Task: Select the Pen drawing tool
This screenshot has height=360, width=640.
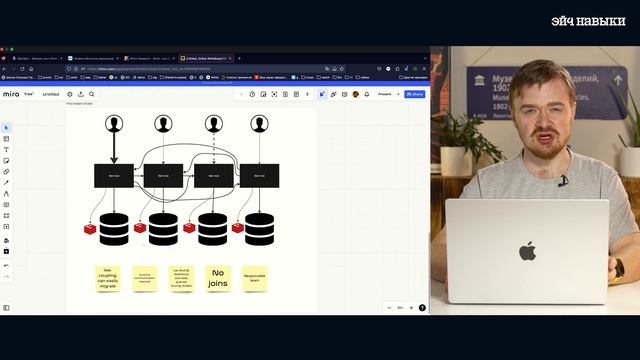Action: tap(6, 194)
